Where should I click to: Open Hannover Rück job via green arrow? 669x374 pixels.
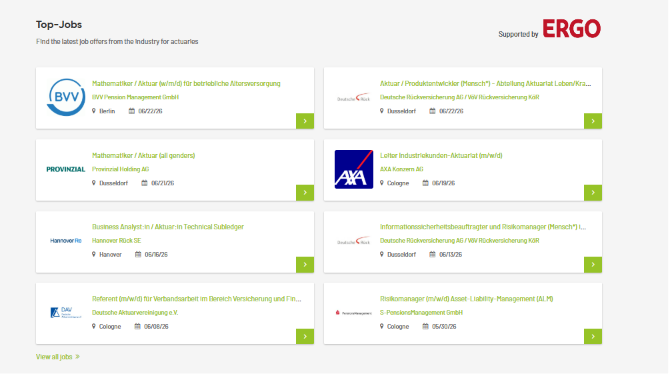click(305, 265)
